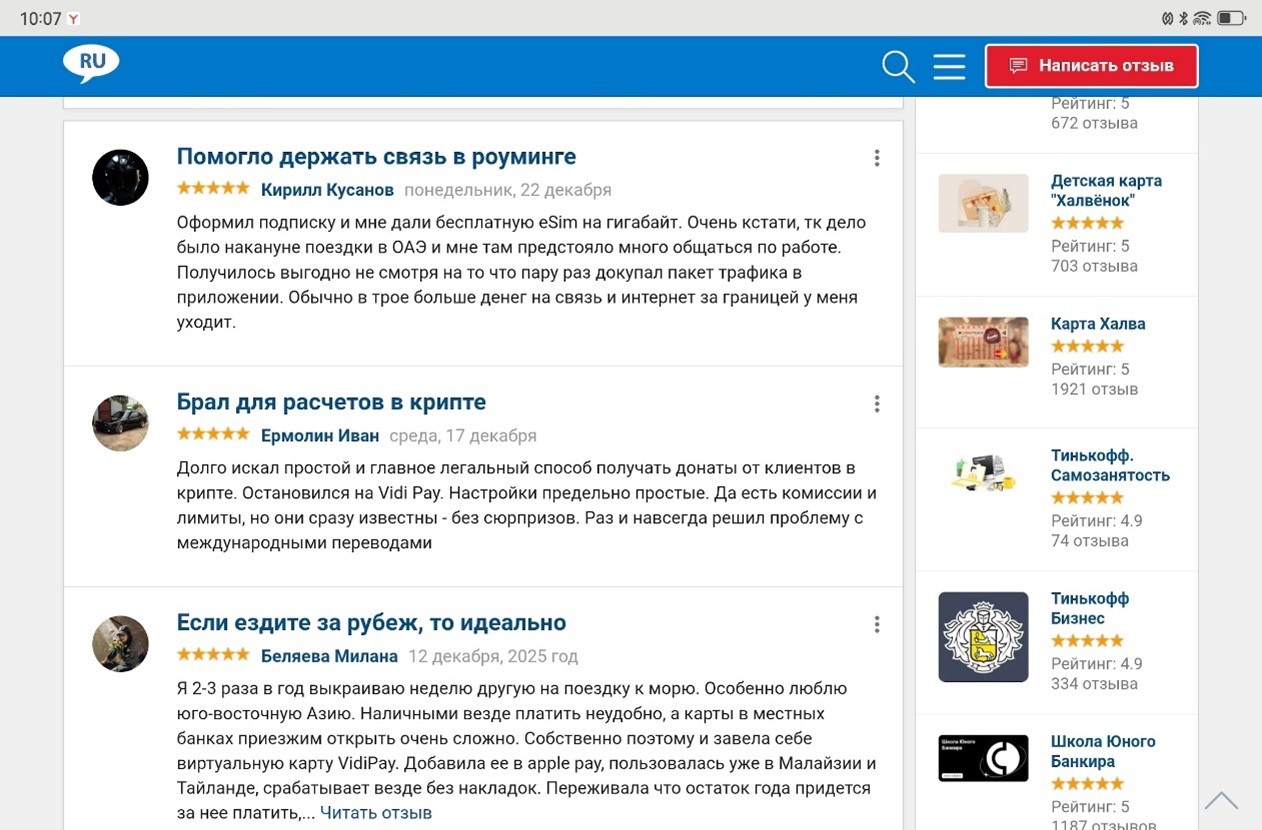Open profile of Кирилл Кусанов
This screenshot has width=1262, height=830.
(327, 189)
